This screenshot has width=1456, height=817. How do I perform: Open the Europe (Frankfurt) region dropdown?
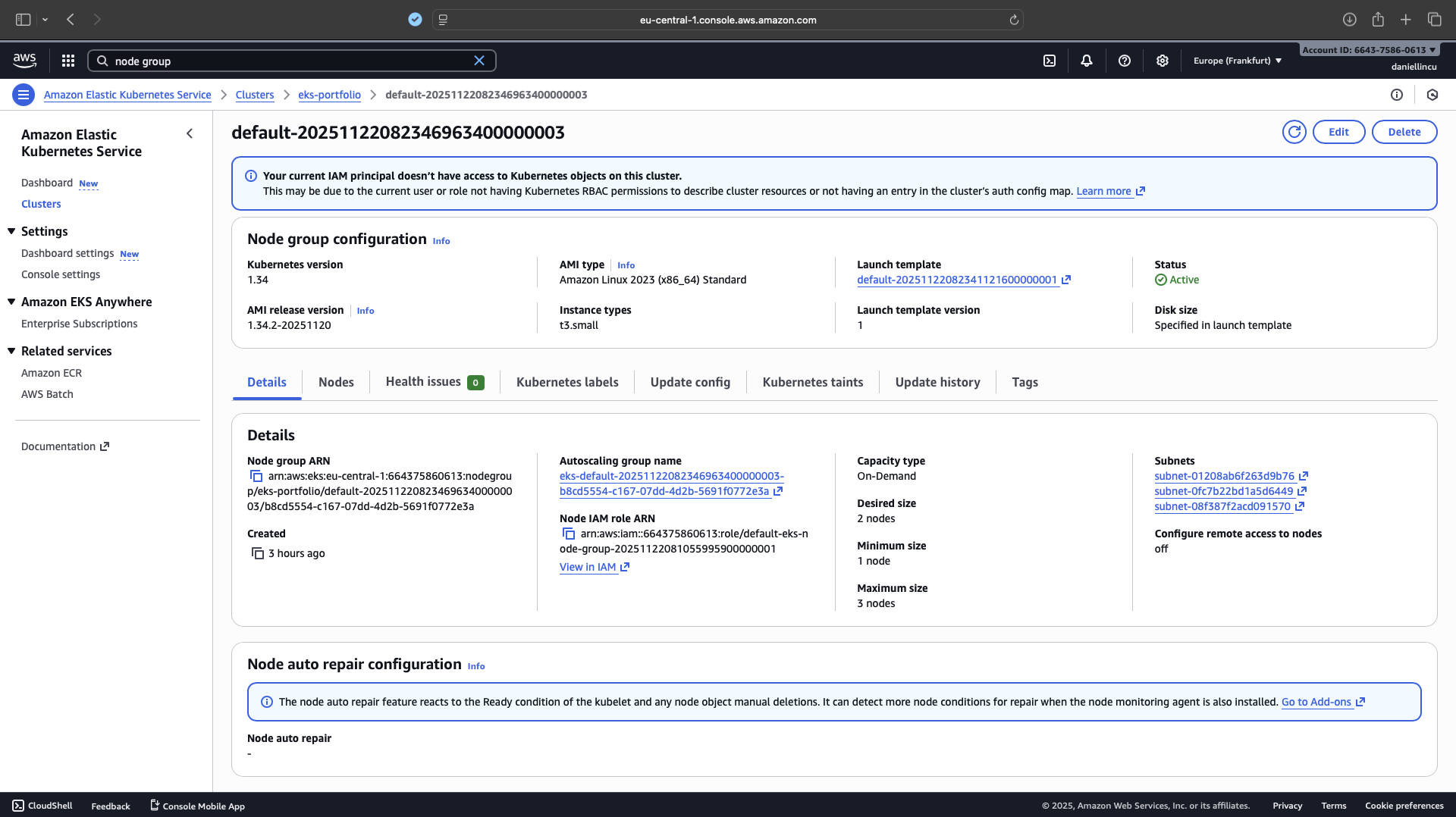coord(1238,61)
